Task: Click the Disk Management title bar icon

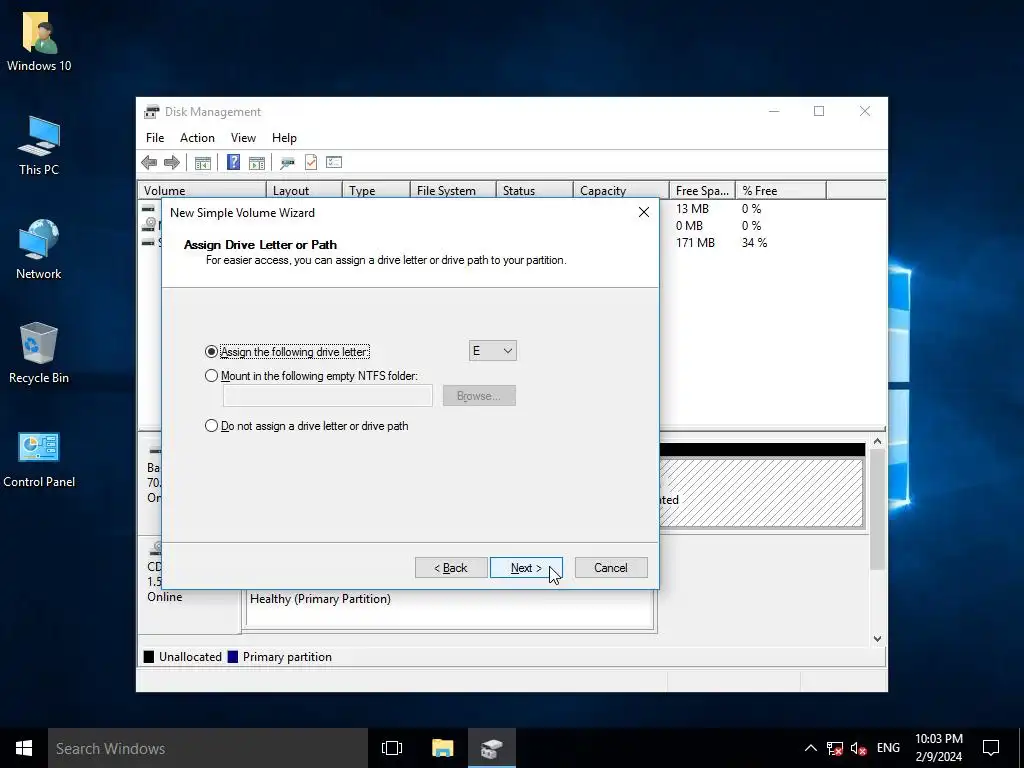Action: 152,112
